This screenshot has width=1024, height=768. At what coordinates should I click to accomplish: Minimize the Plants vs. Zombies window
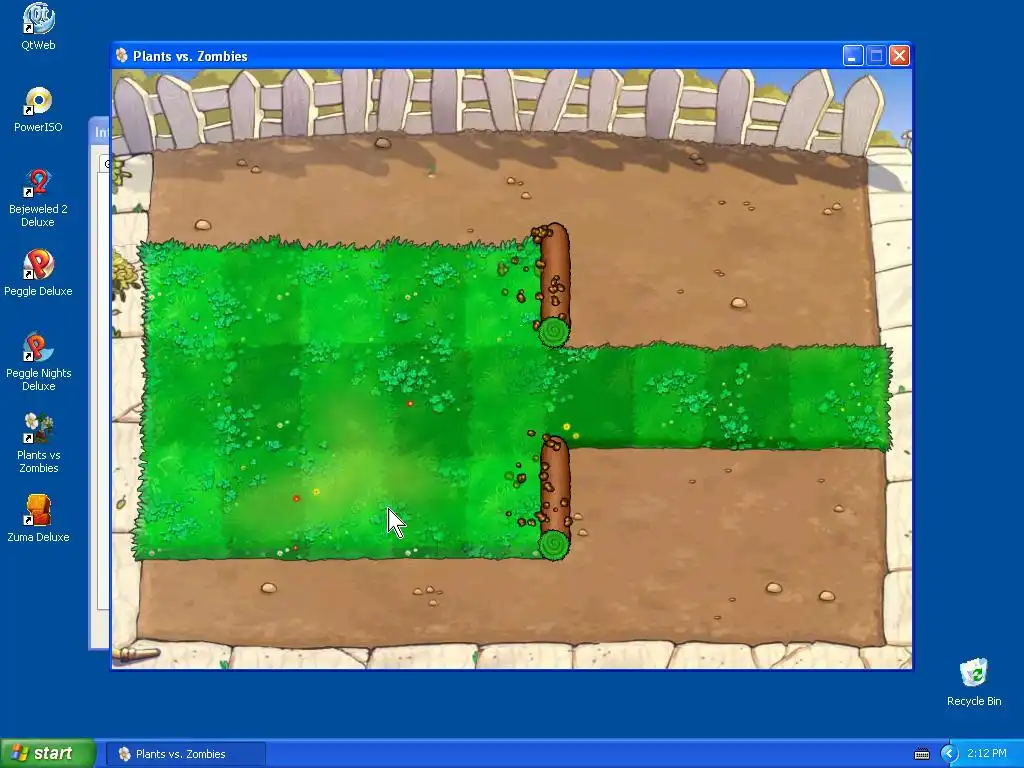point(853,56)
